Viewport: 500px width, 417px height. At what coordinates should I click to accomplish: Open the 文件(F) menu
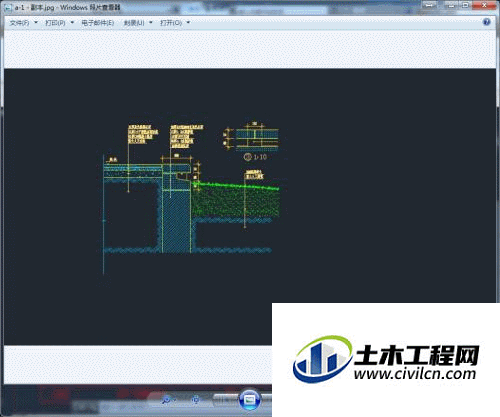coord(19,23)
